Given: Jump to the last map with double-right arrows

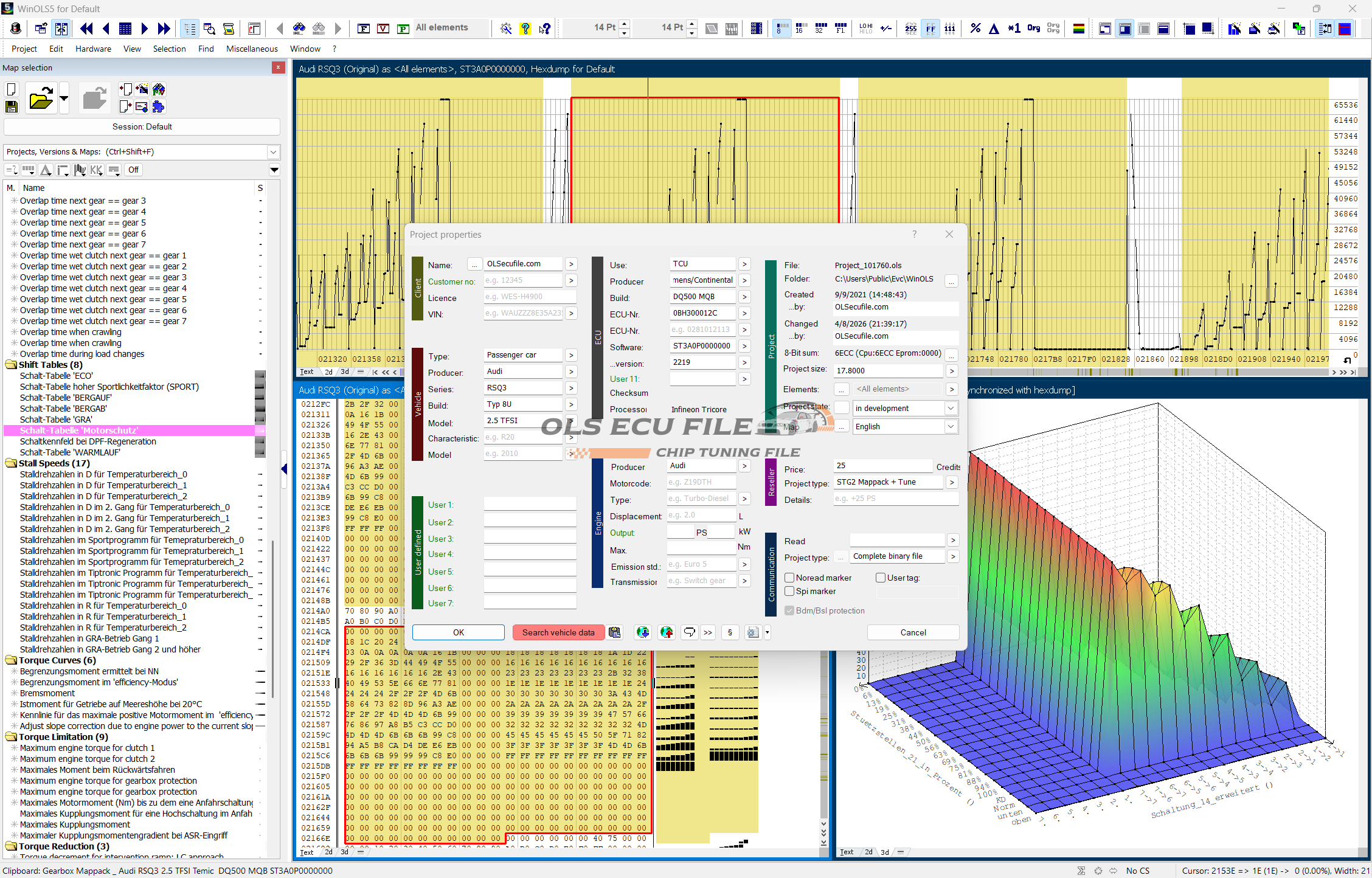Looking at the screenshot, I should pos(164,29).
